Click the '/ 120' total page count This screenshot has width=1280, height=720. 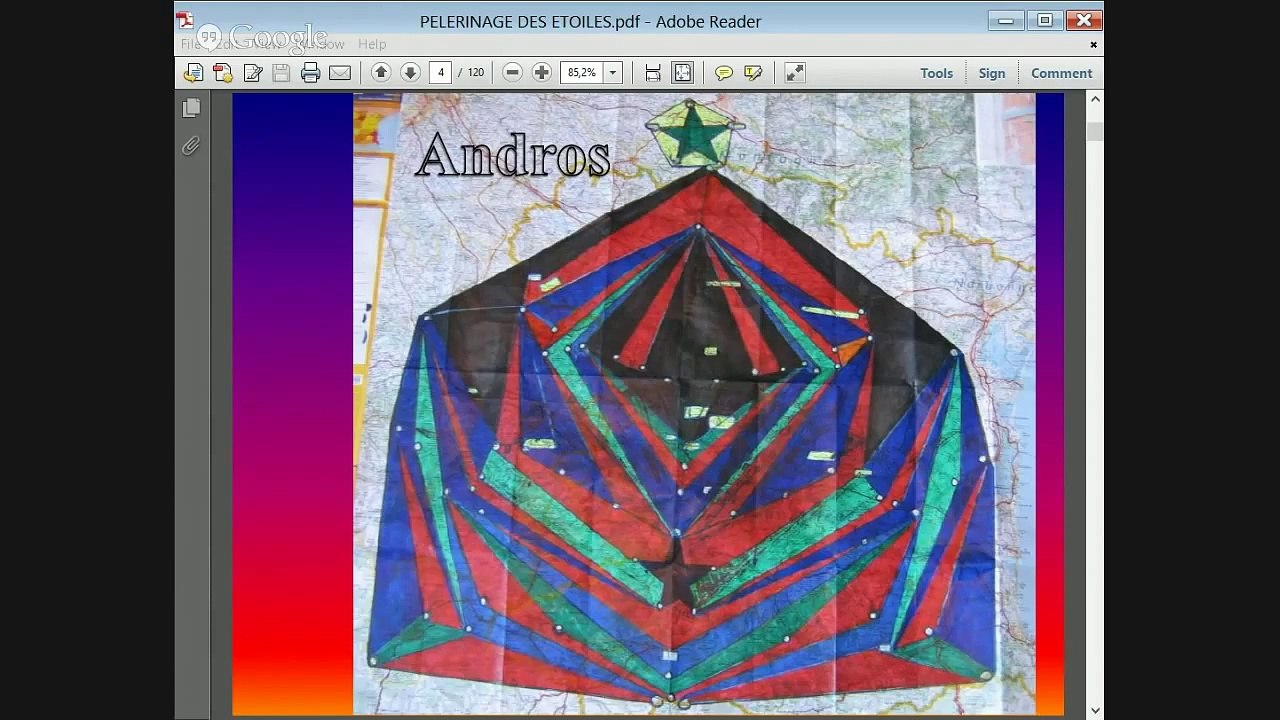pos(471,73)
